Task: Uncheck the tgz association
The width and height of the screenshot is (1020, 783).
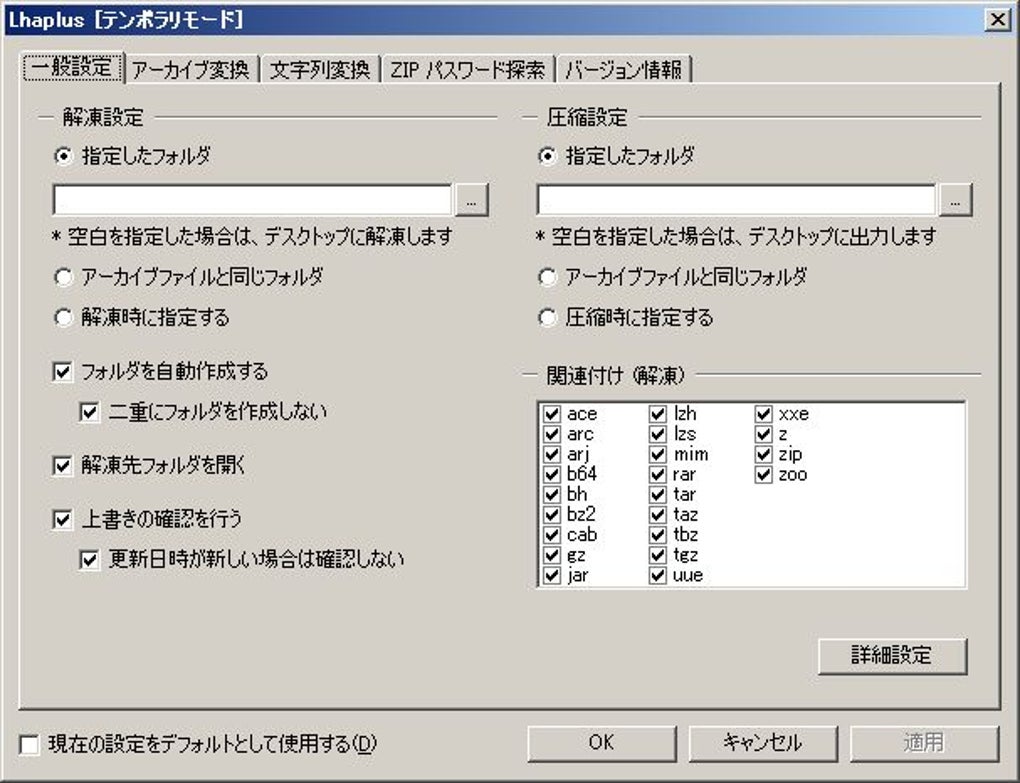Action: coord(658,555)
